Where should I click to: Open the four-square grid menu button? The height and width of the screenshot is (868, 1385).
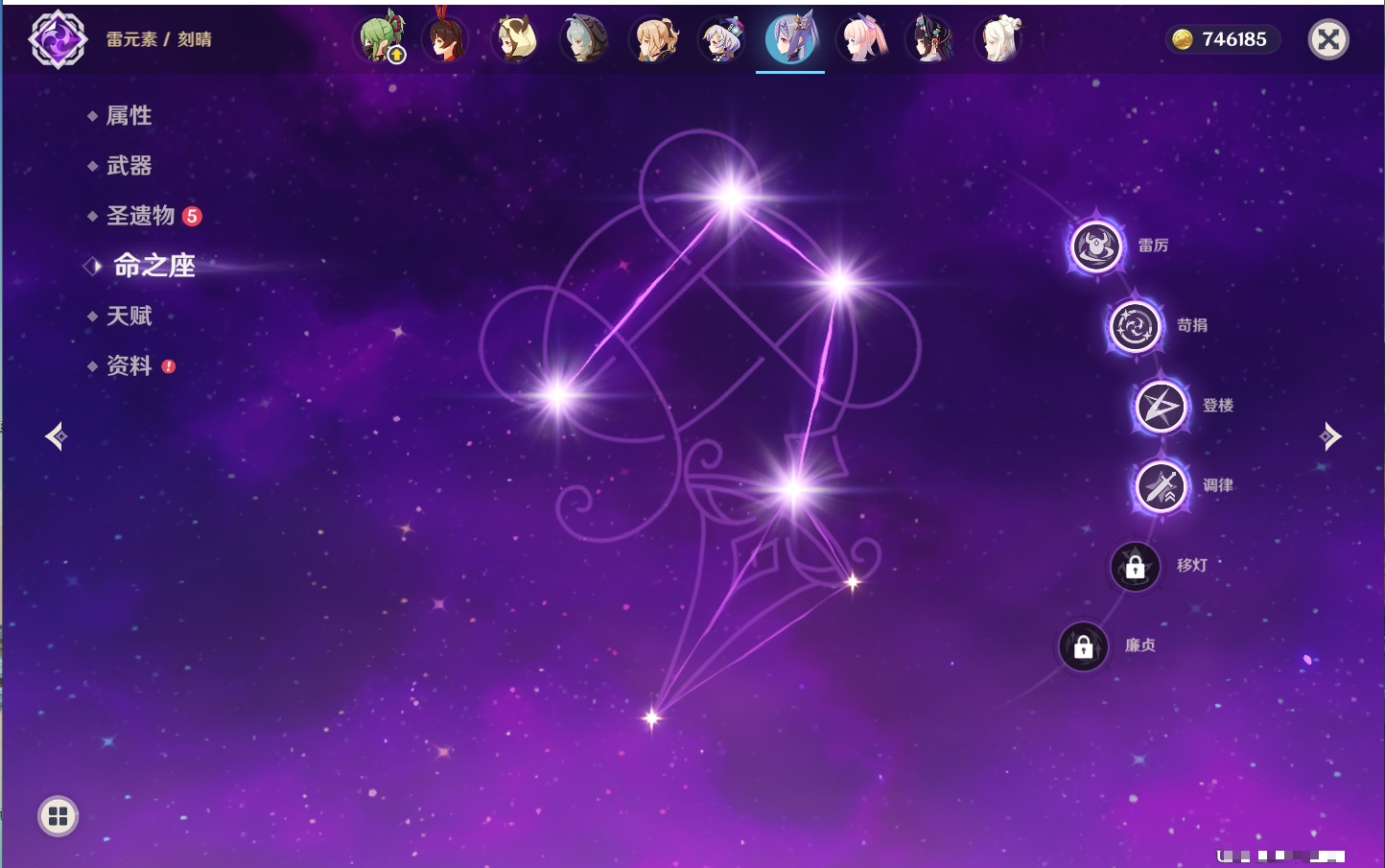58,816
